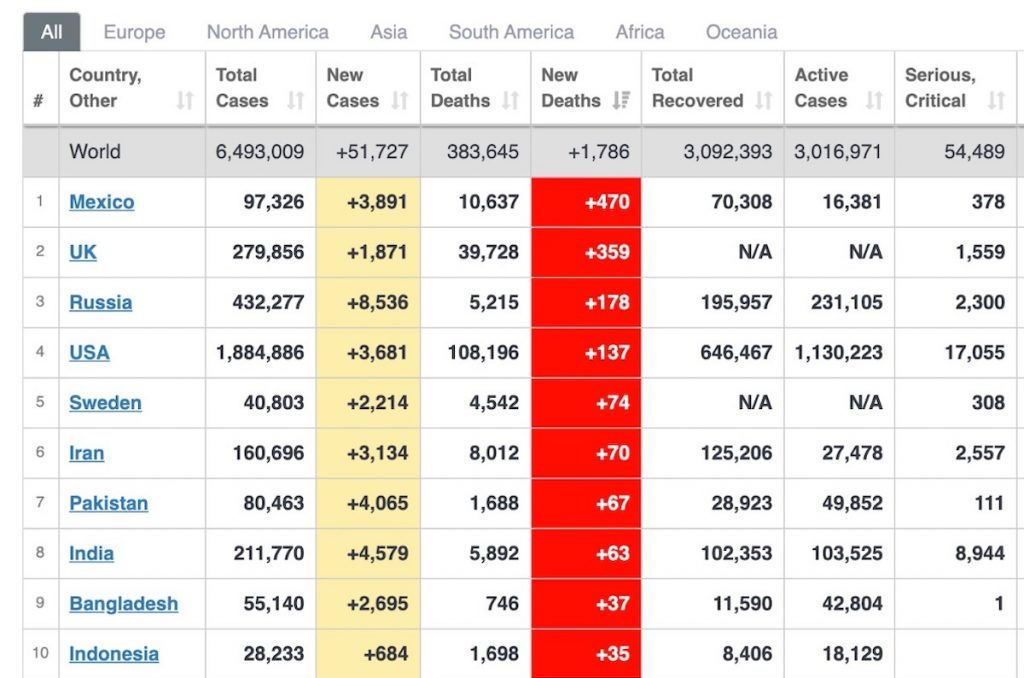Image resolution: width=1024 pixels, height=678 pixels.
Task: Click Mexico new deaths +470 cell
Action: (x=586, y=202)
